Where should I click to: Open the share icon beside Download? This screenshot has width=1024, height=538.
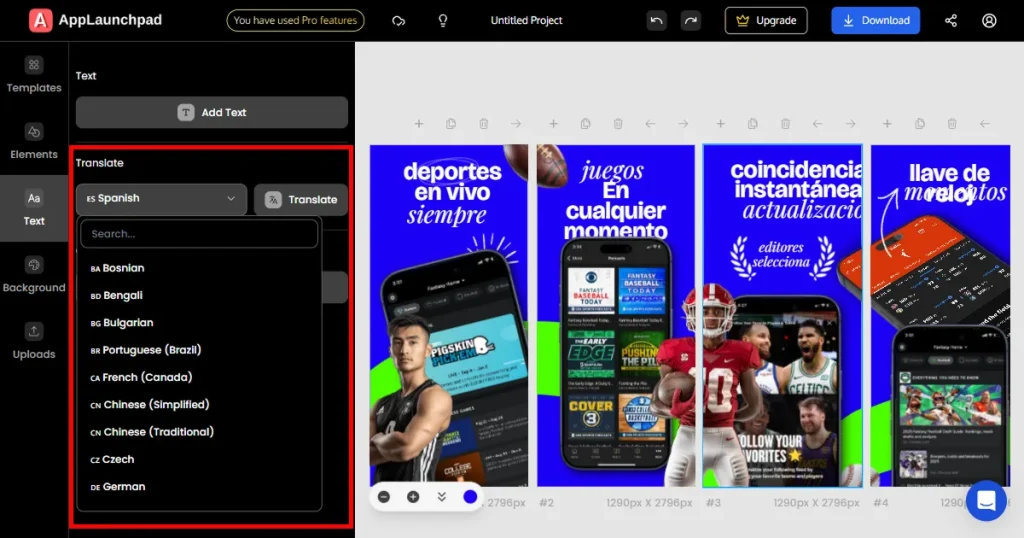pyautogui.click(x=951, y=20)
